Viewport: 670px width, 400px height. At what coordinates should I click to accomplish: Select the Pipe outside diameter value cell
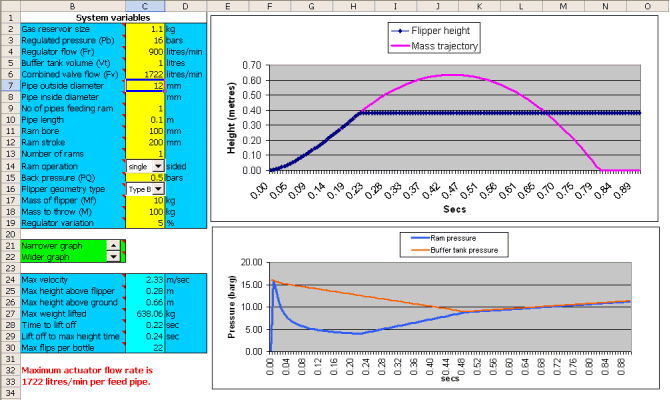click(145, 86)
